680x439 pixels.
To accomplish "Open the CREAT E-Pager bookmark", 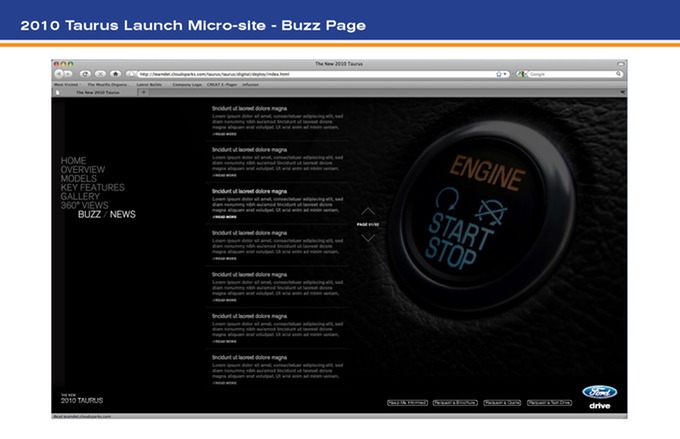I will click(222, 85).
